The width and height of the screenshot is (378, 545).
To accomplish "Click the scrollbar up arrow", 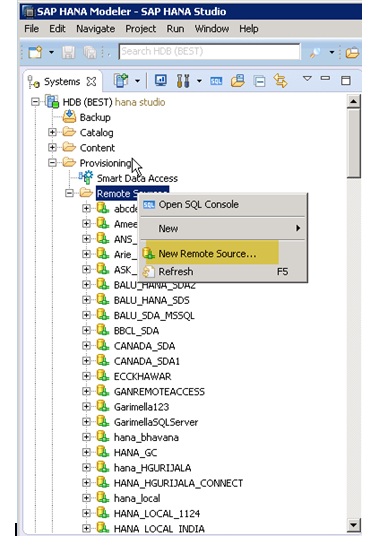I will [353, 101].
